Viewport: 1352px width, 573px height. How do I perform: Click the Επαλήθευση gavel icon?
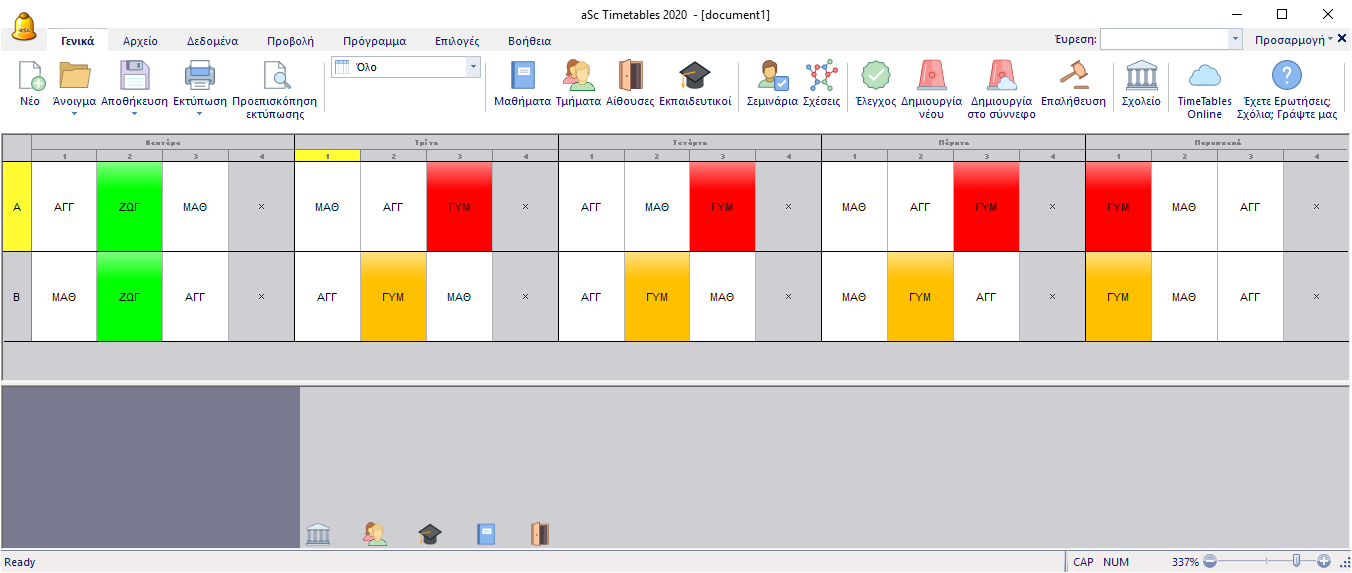[x=1073, y=77]
